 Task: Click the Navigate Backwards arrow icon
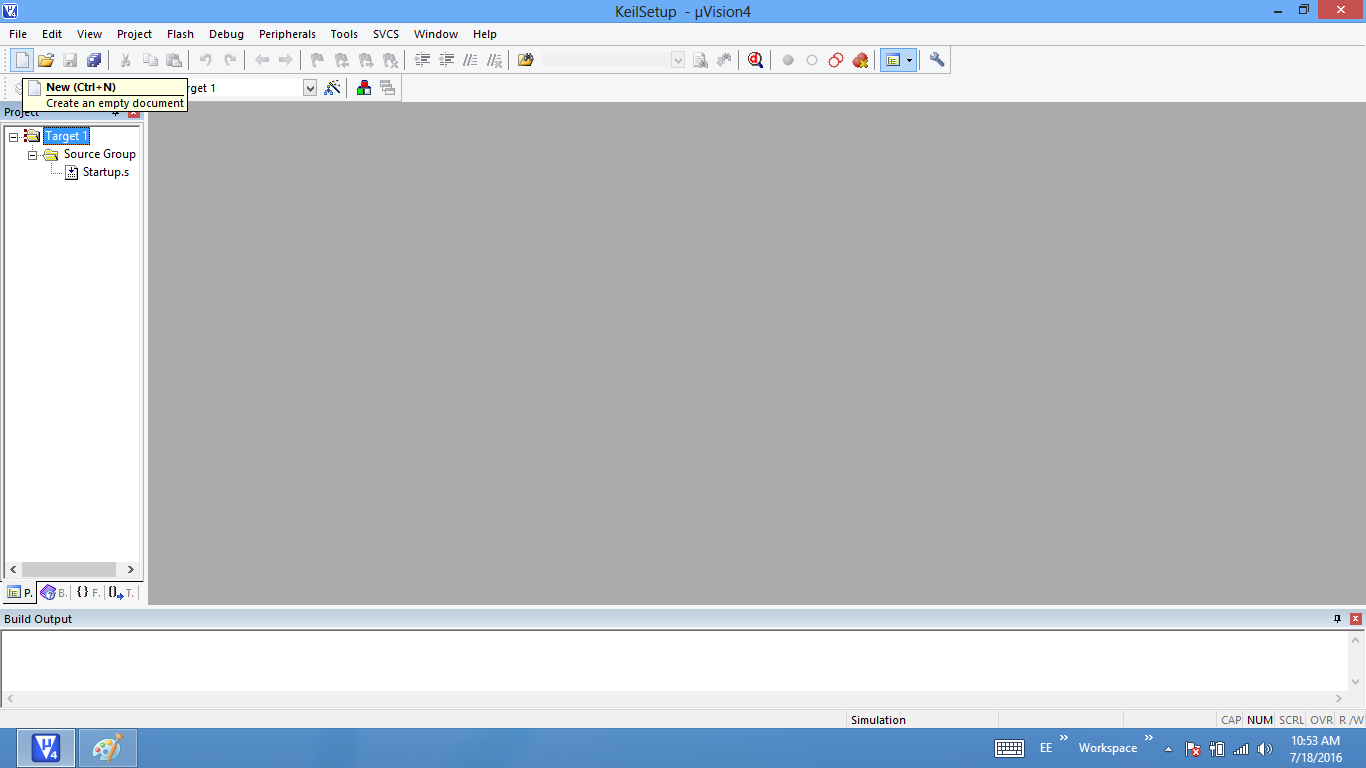[x=262, y=60]
